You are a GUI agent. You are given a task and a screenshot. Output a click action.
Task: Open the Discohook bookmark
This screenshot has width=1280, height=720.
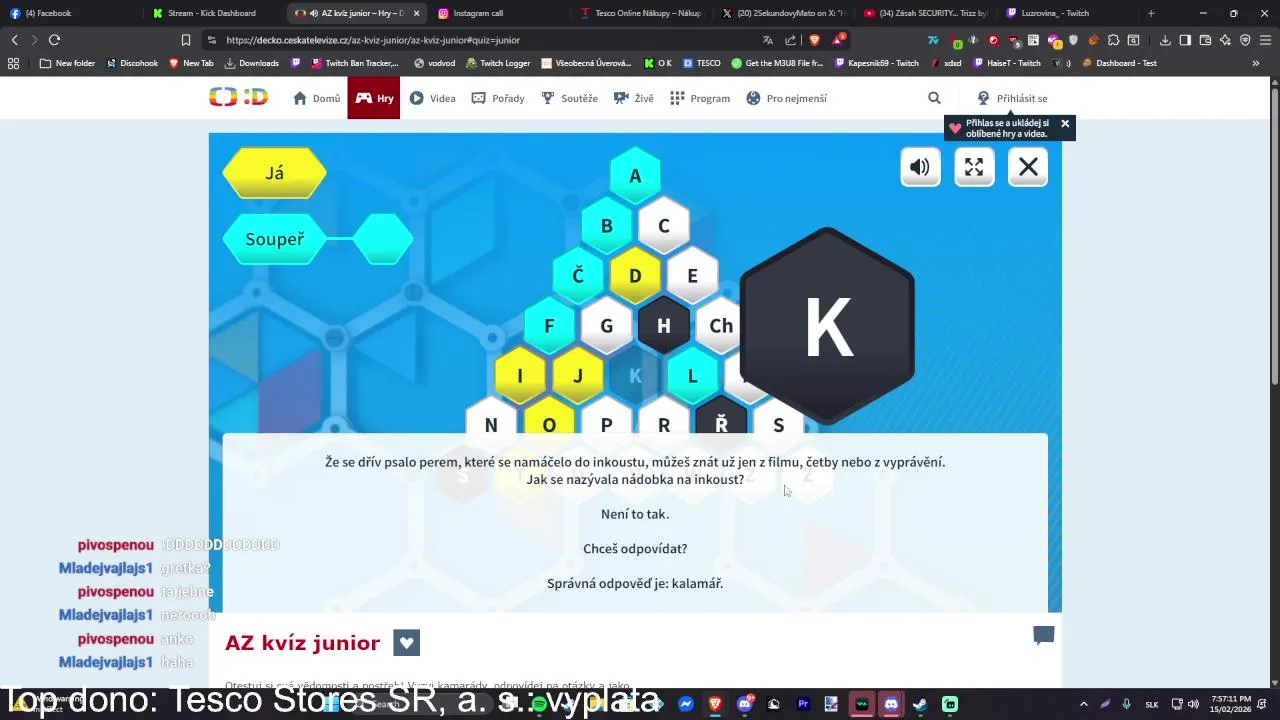(x=131, y=63)
